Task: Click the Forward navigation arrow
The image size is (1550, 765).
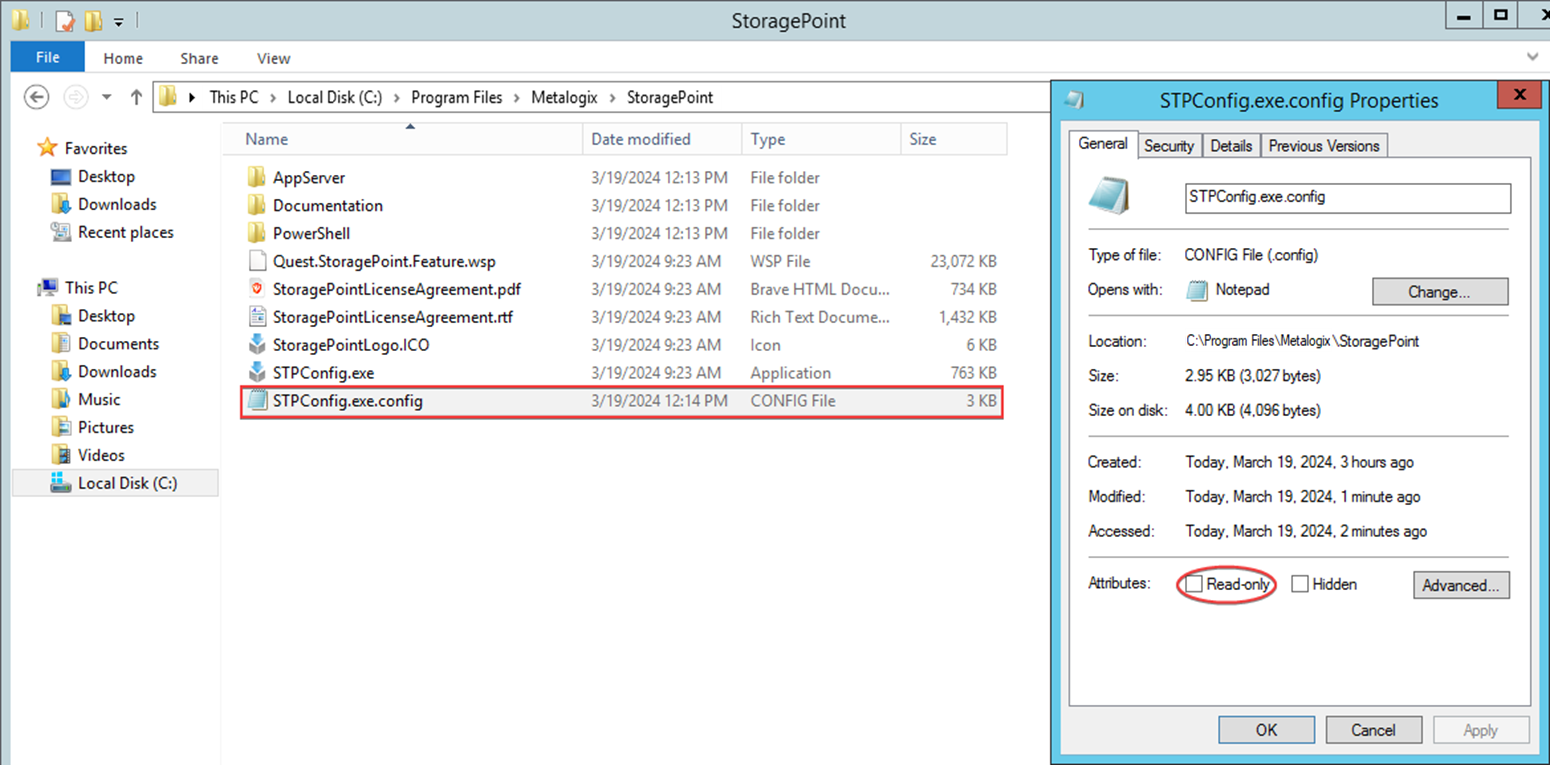Action: 75,97
